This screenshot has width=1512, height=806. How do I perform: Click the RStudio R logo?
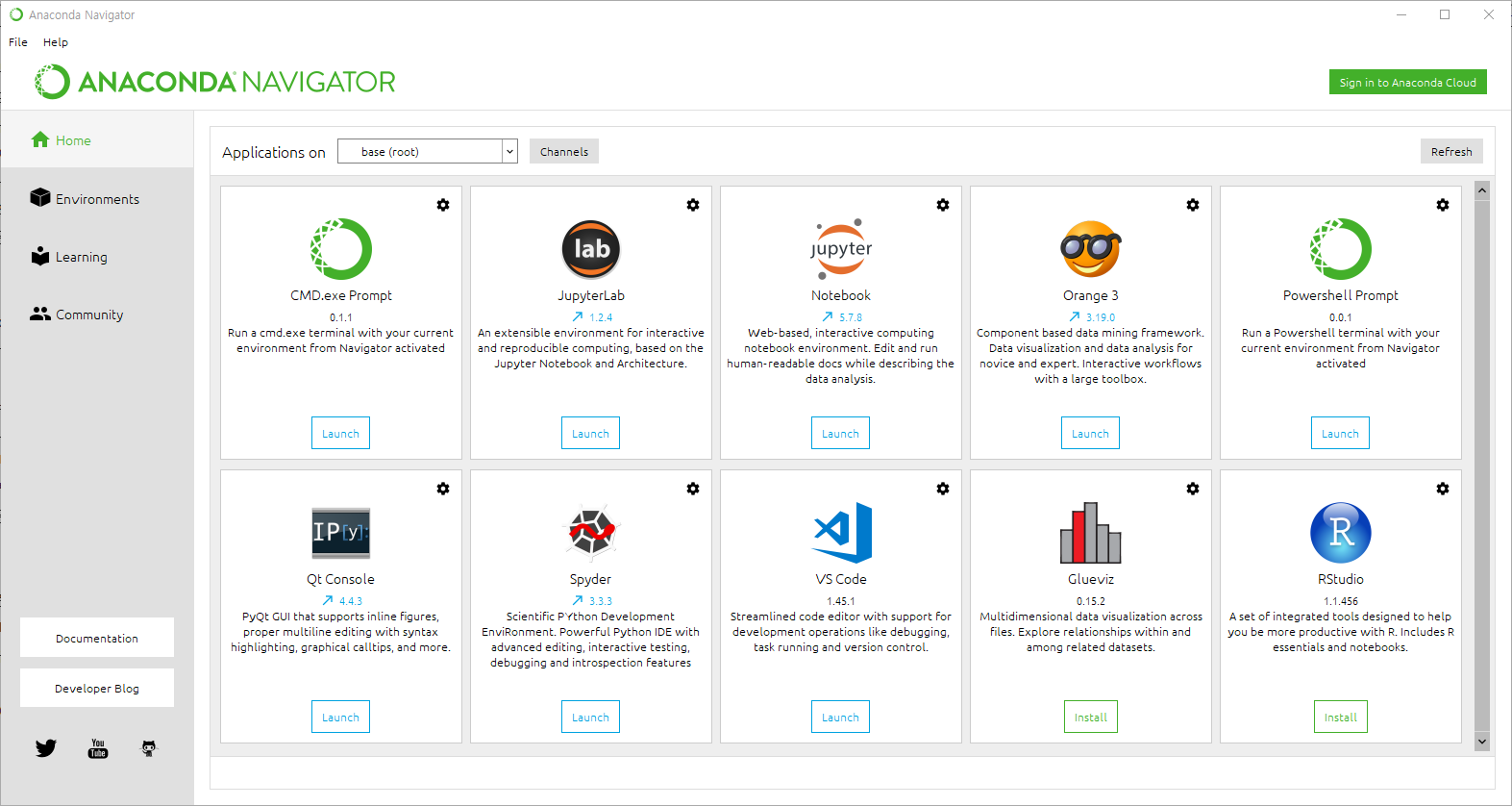(x=1341, y=533)
